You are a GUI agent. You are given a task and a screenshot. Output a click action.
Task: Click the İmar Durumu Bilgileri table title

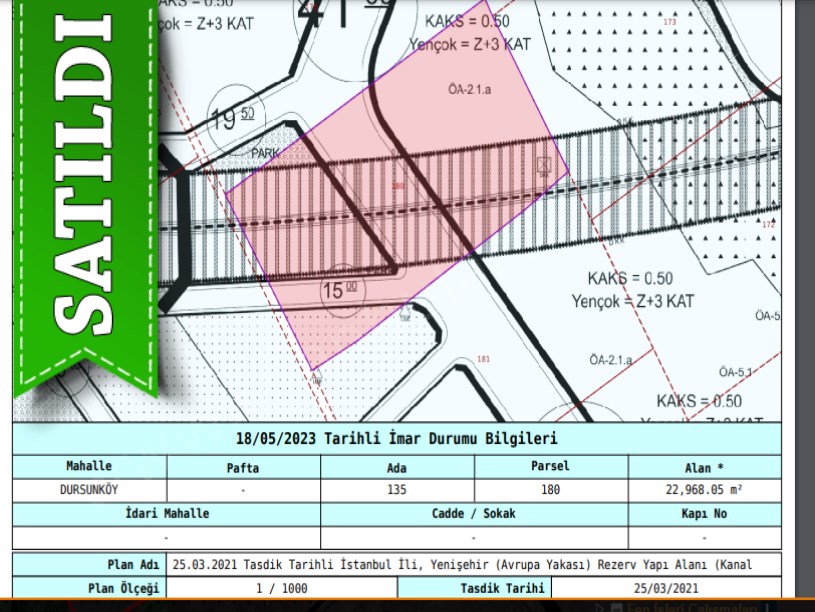click(397, 438)
